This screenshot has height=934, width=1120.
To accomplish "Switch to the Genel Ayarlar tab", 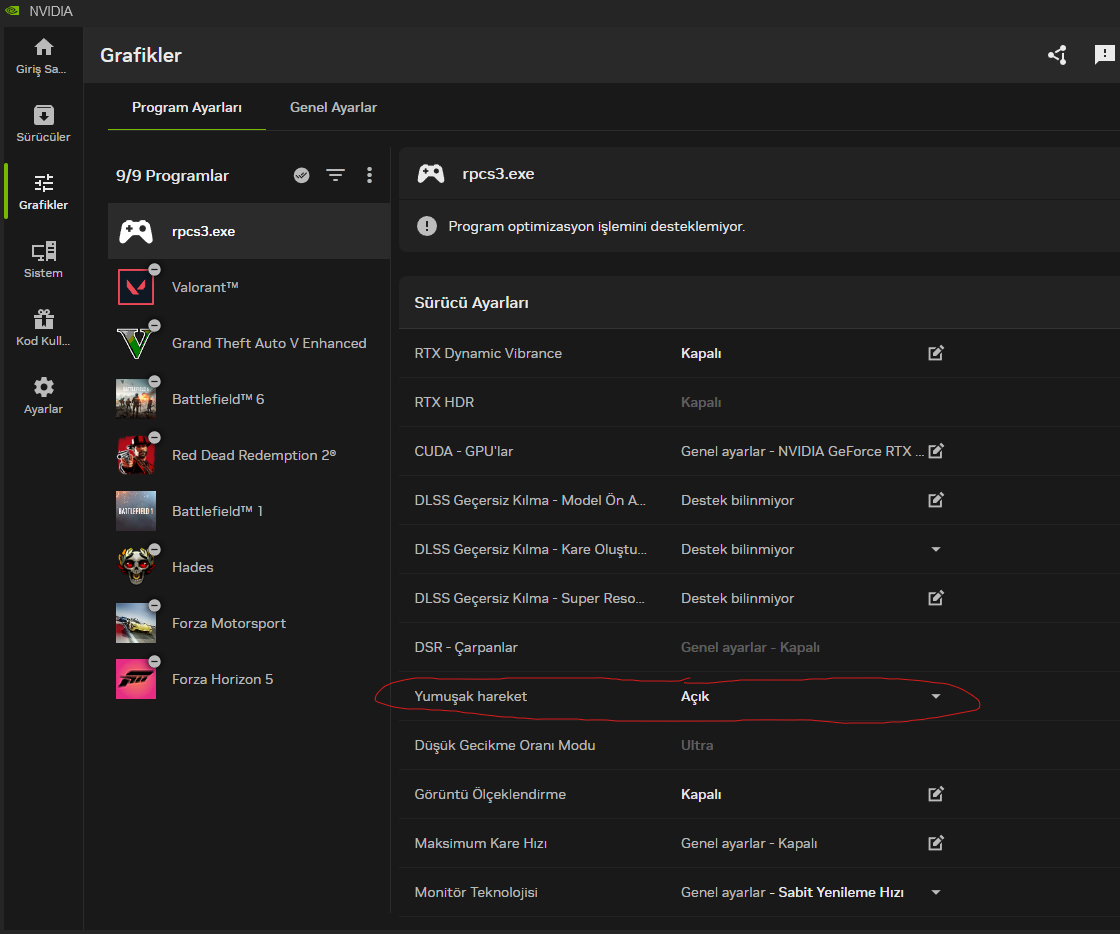I will [x=333, y=107].
